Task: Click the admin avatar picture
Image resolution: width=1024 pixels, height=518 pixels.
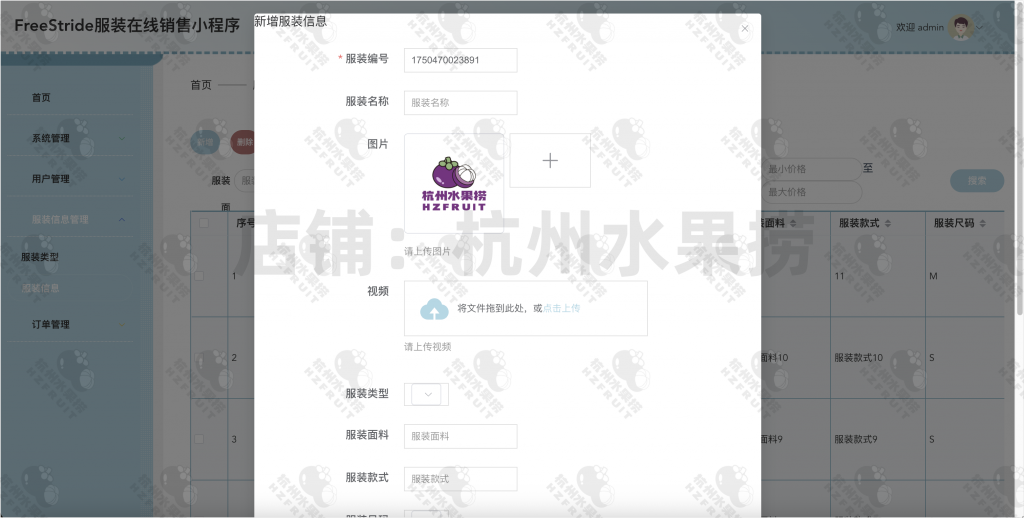Action: [x=961, y=27]
